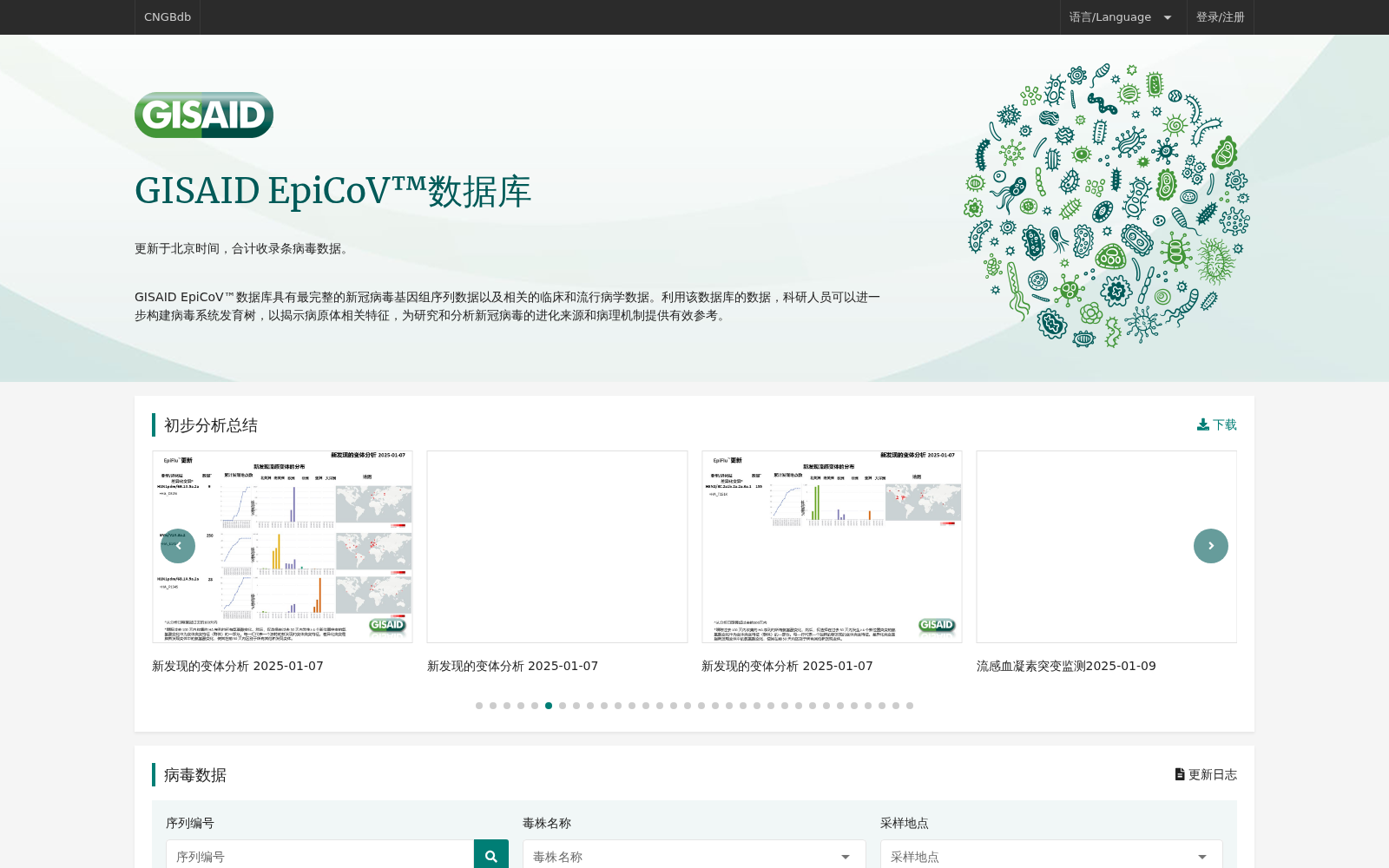Click the 初步分析总结 section title
Image resolution: width=1389 pixels, height=868 pixels.
pos(211,425)
